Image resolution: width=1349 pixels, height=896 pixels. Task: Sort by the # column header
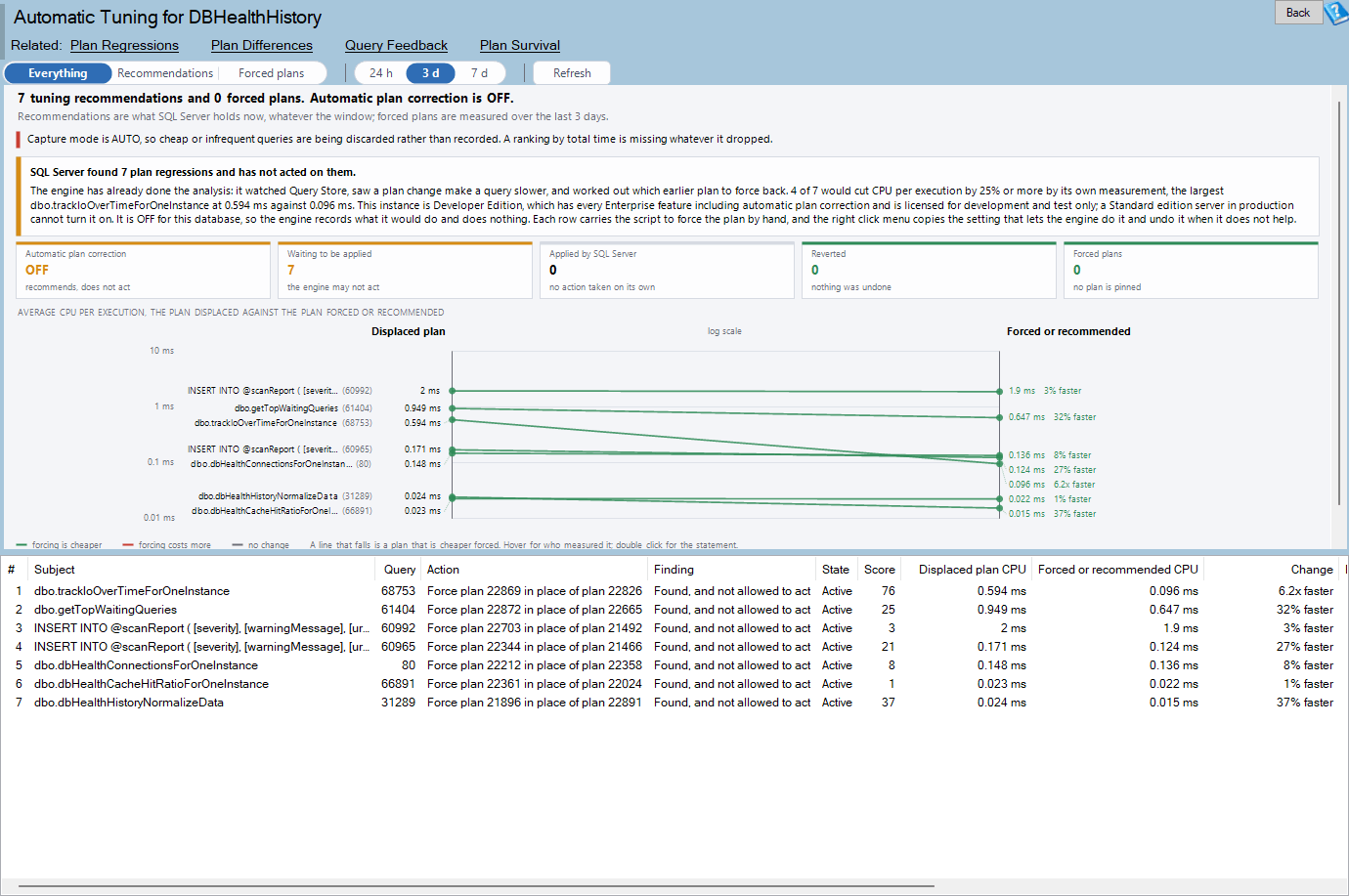(x=14, y=570)
